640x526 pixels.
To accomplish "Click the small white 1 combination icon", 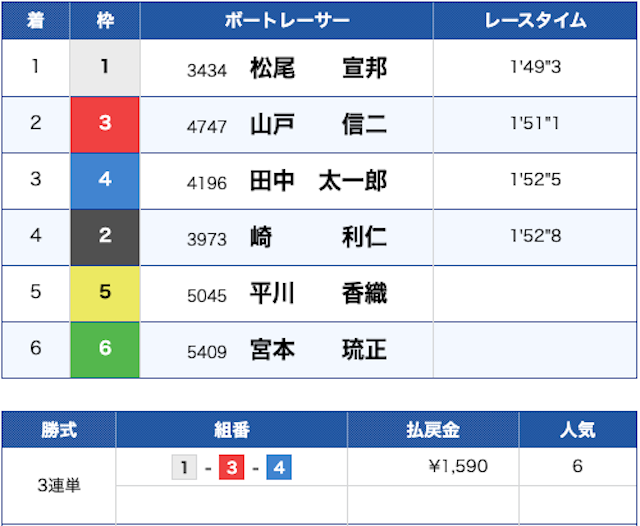I will [x=184, y=467].
